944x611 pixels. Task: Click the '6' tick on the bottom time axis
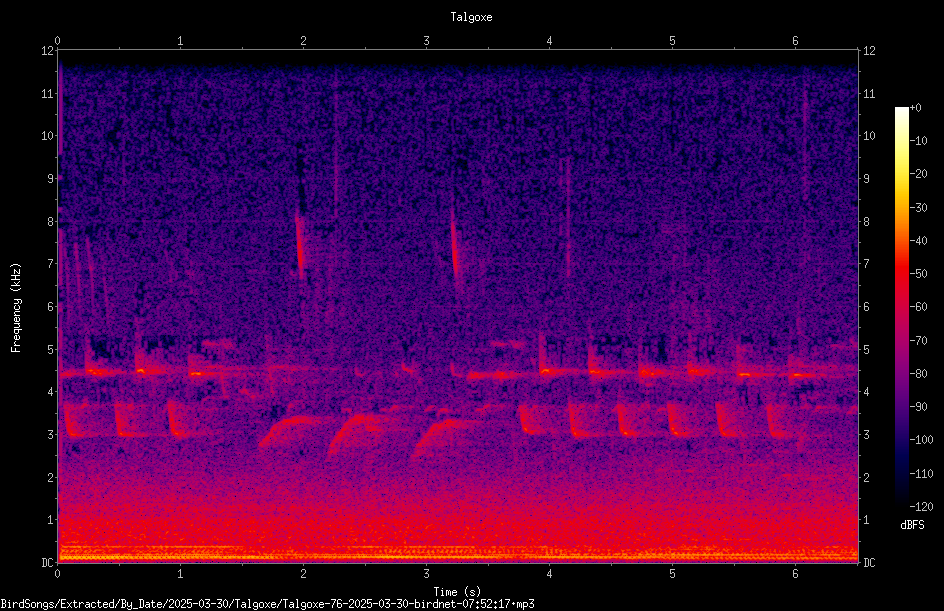point(795,574)
